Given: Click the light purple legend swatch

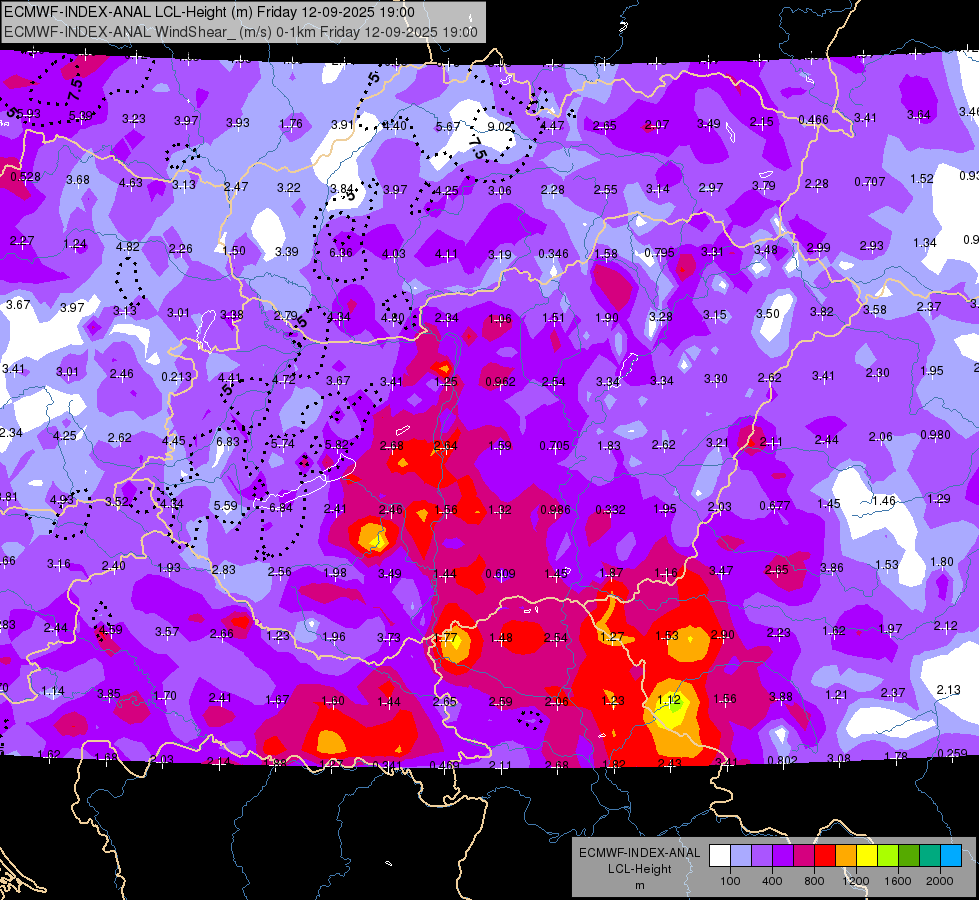Looking at the screenshot, I should [762, 855].
